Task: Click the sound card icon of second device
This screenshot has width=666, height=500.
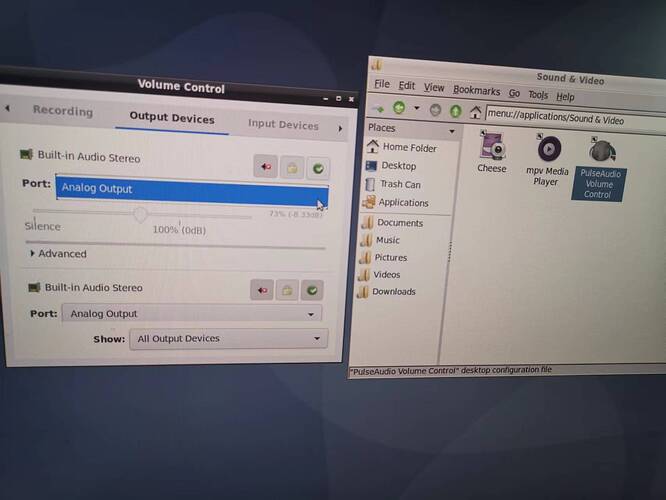Action: pyautogui.click(x=34, y=288)
